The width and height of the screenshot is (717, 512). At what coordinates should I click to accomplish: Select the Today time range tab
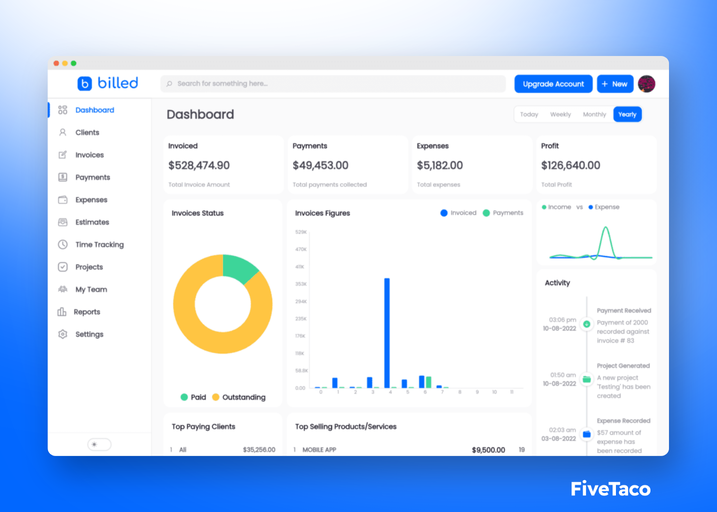(529, 114)
